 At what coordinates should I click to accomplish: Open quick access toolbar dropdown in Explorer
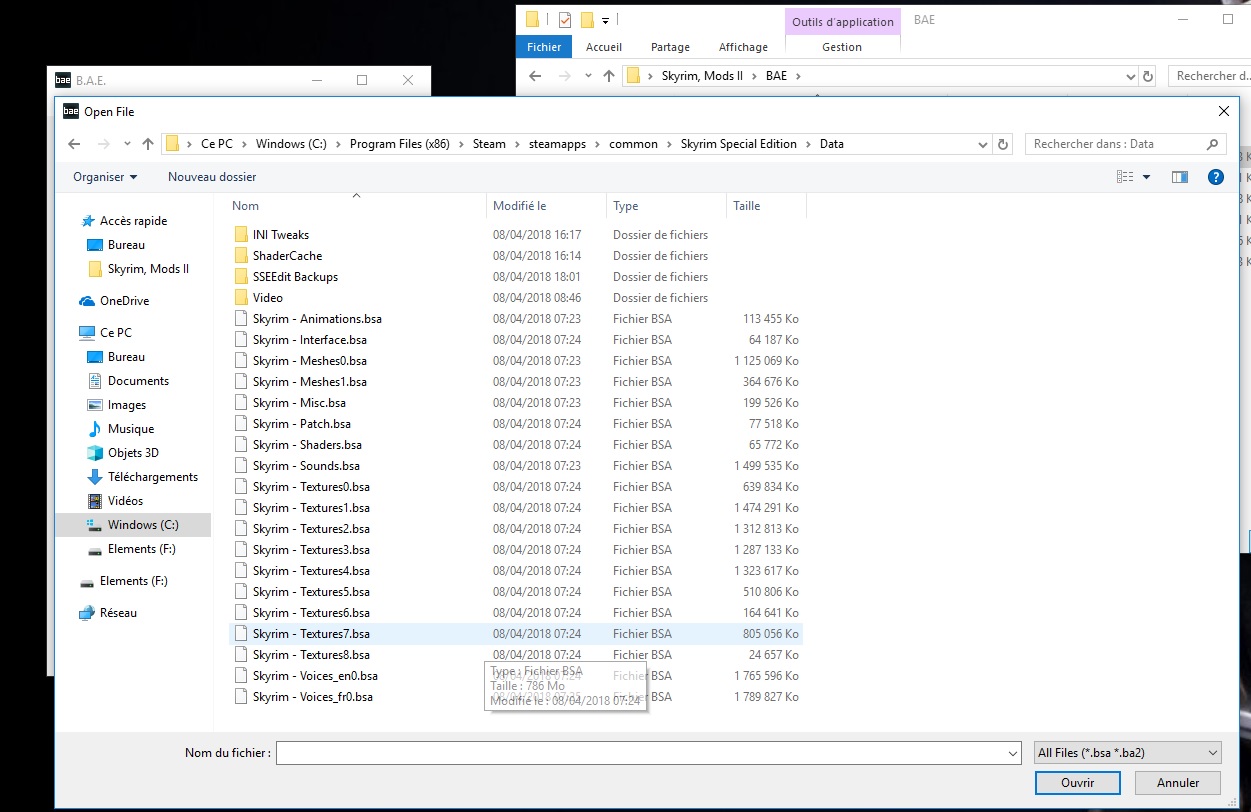[606, 20]
